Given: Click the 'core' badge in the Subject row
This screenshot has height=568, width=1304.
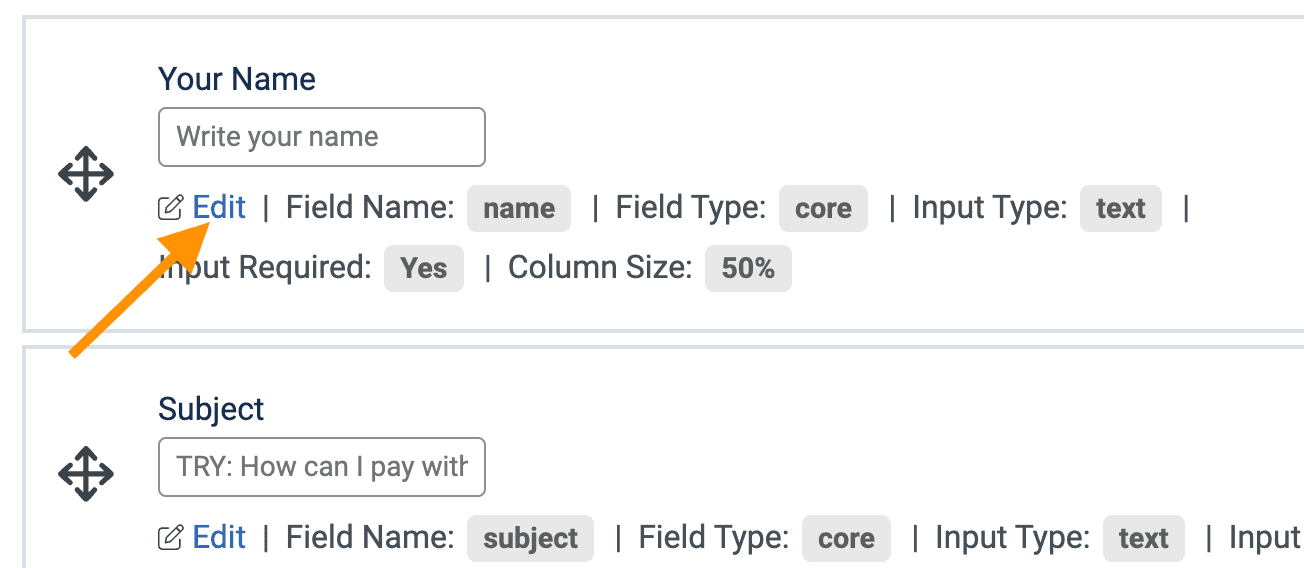Looking at the screenshot, I should [x=846, y=538].
